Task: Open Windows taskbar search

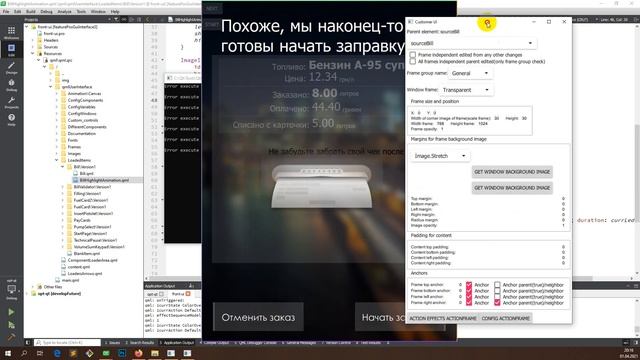Action: click(x=24, y=353)
